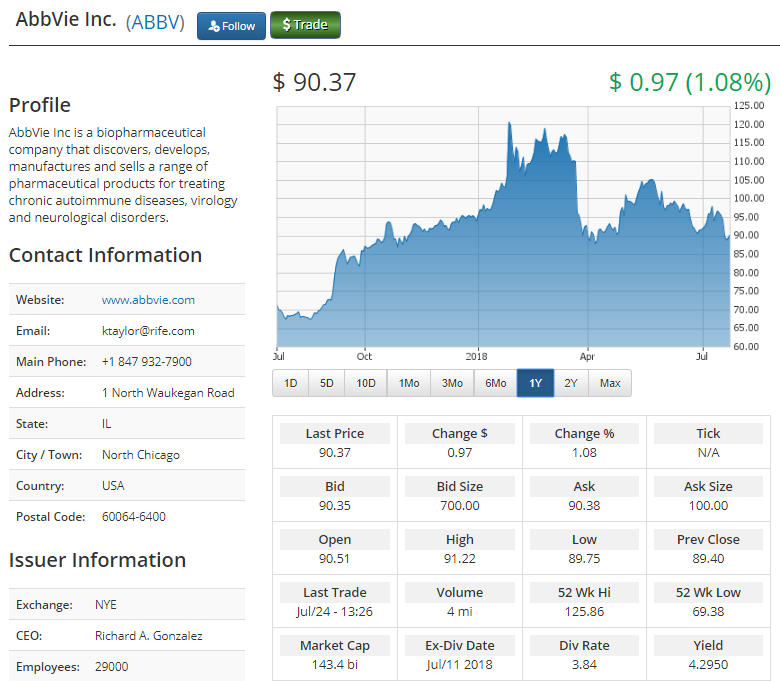Screen dimensions: 780x681
Task: Click the 2018 label on chart axis
Action: click(477, 356)
